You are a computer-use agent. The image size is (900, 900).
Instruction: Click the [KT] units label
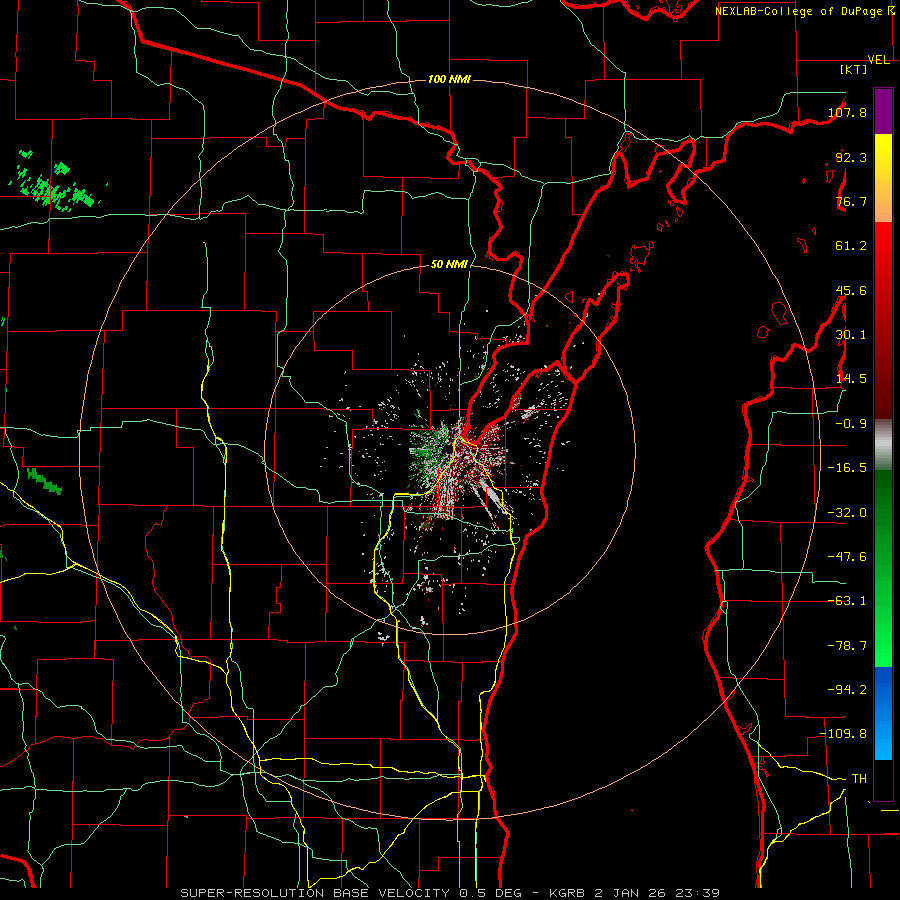854,69
